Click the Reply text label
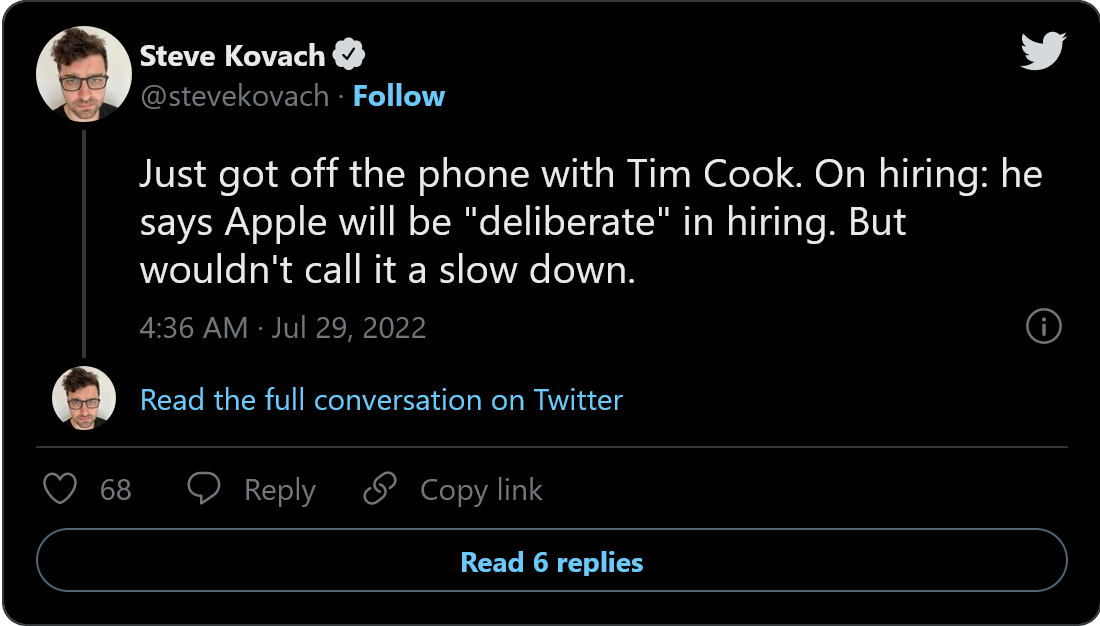The height and width of the screenshot is (626, 1100). (280, 490)
